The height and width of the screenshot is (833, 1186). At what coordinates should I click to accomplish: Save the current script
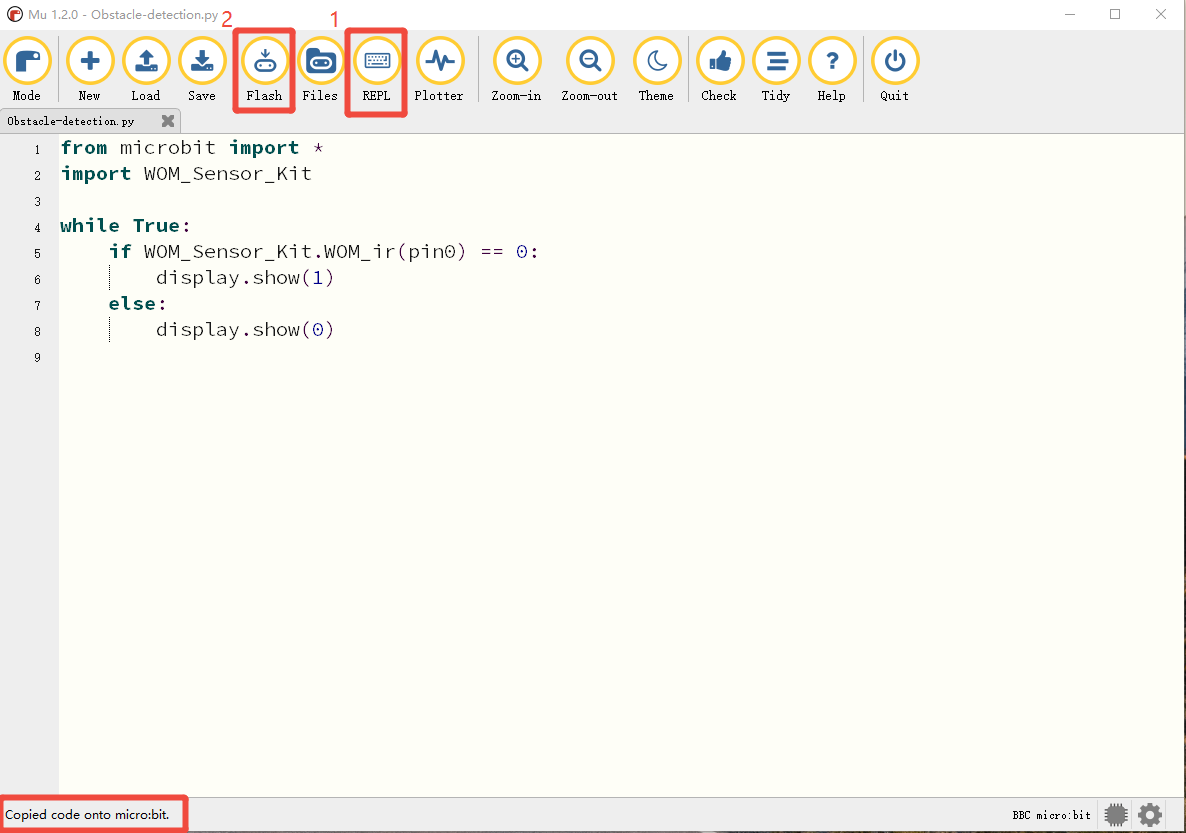202,70
